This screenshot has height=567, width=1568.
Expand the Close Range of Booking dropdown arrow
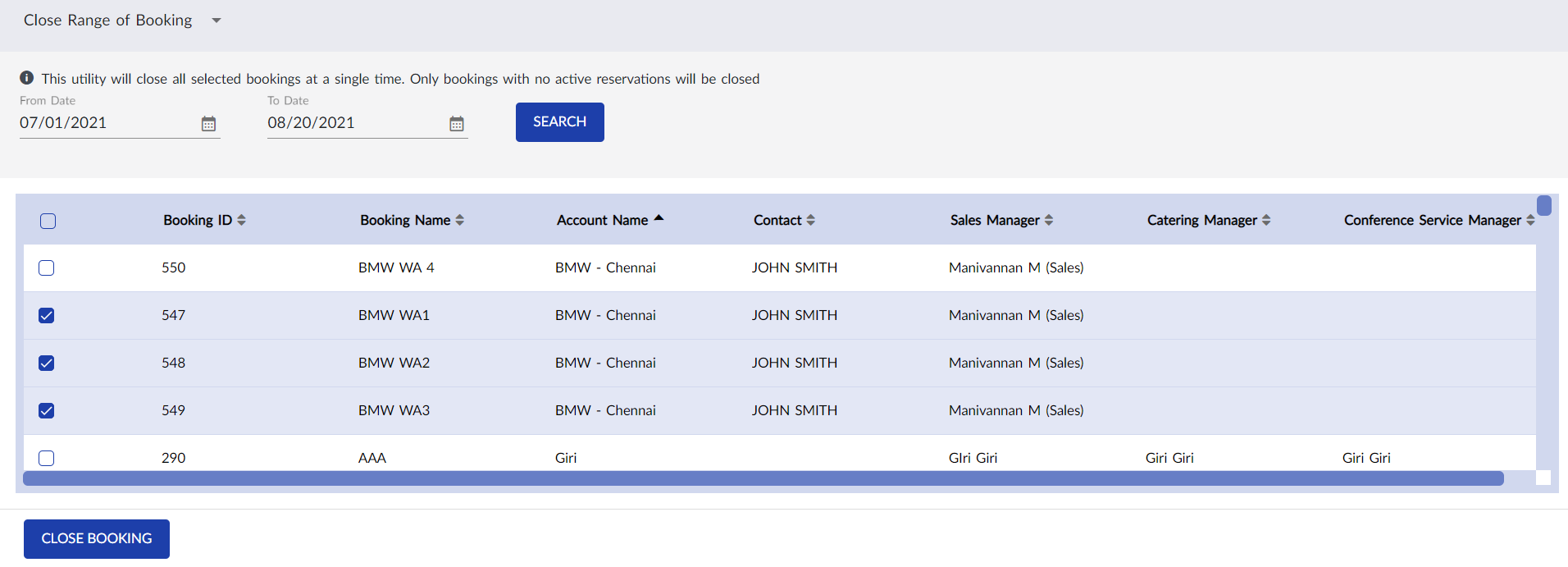pyautogui.click(x=217, y=21)
